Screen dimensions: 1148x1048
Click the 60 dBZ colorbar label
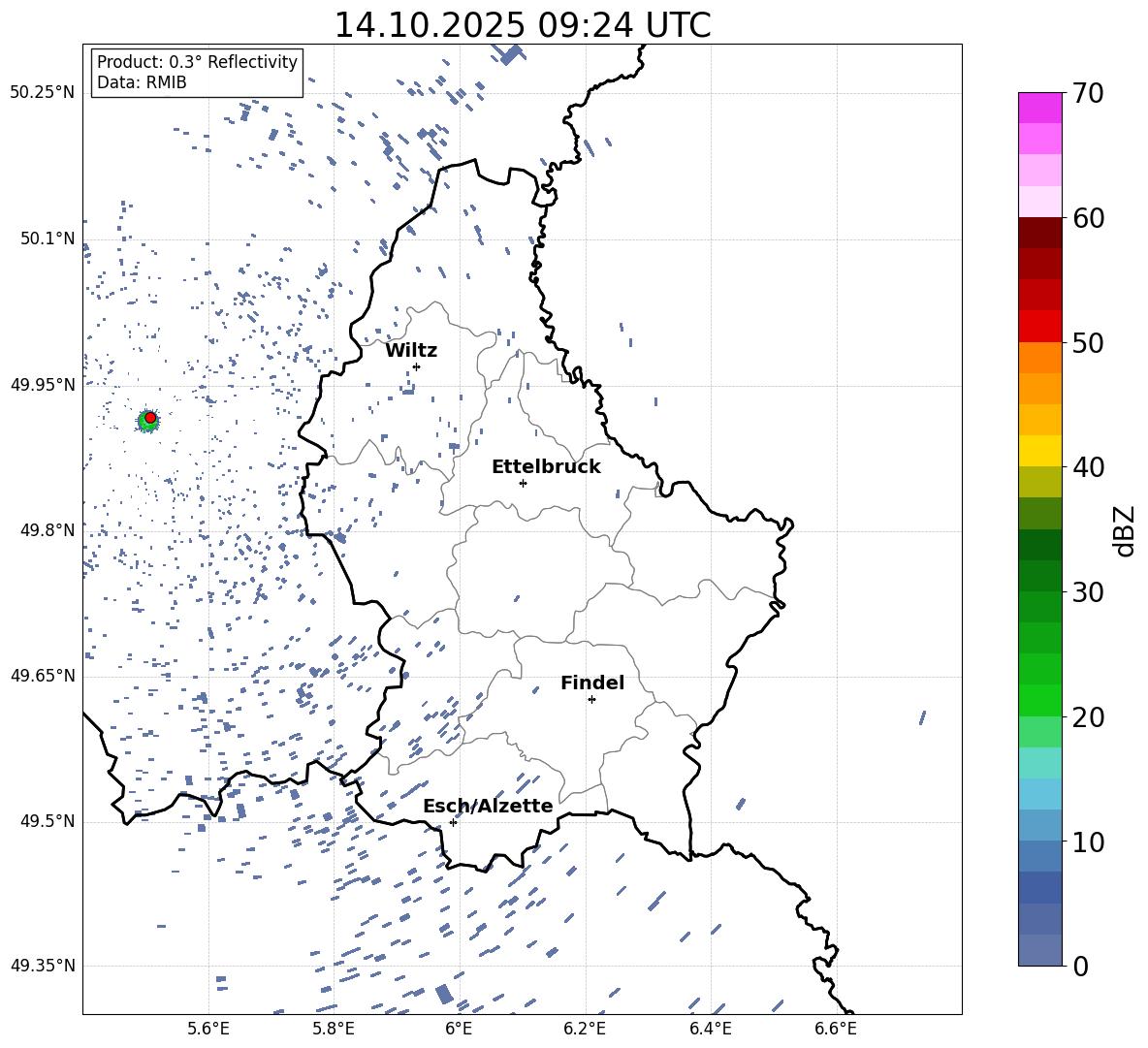1088,218
